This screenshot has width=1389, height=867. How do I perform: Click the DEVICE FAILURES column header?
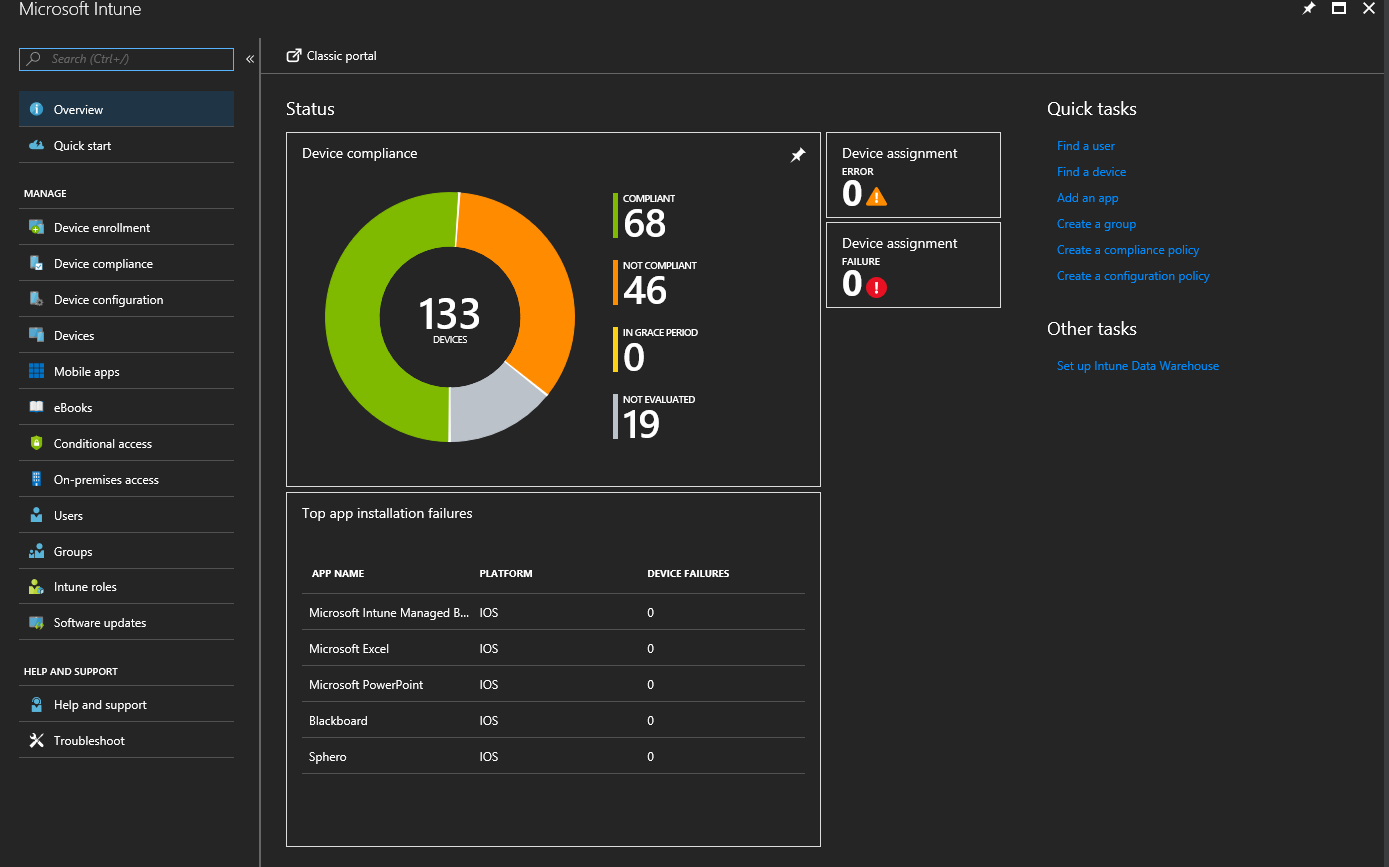point(688,574)
